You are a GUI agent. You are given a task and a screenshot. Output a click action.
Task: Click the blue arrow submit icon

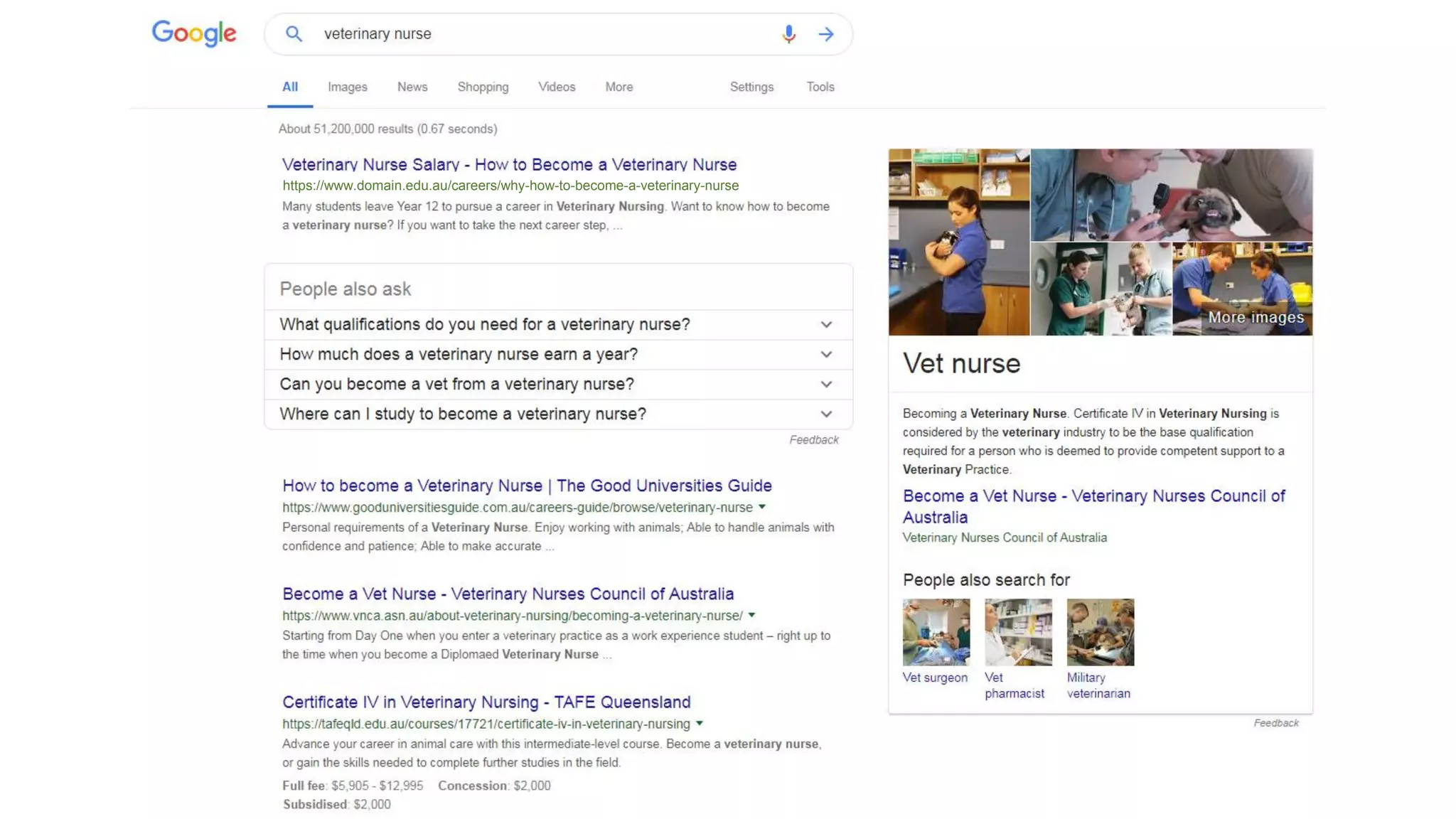click(x=825, y=33)
